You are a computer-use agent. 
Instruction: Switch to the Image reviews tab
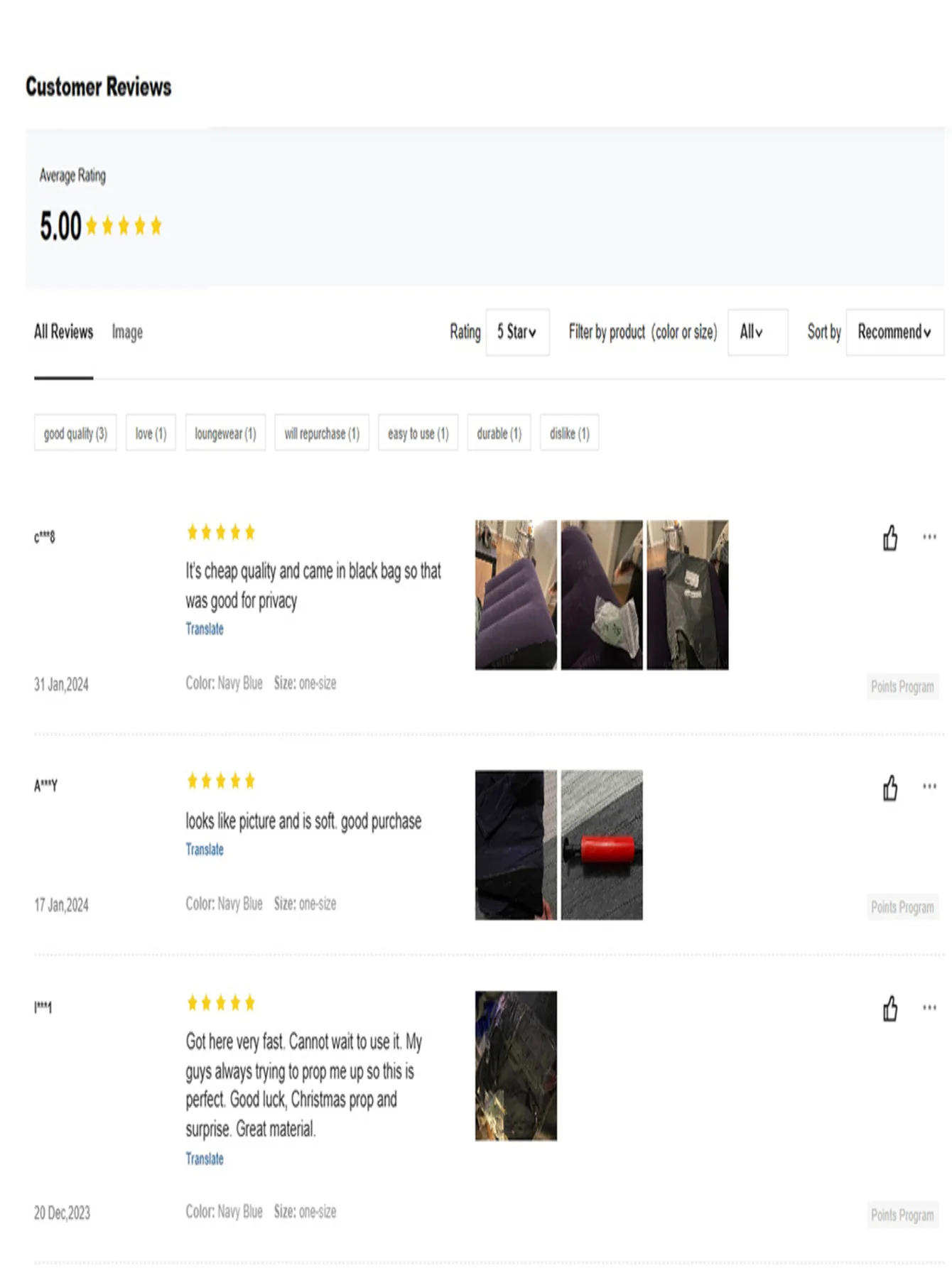pos(127,332)
